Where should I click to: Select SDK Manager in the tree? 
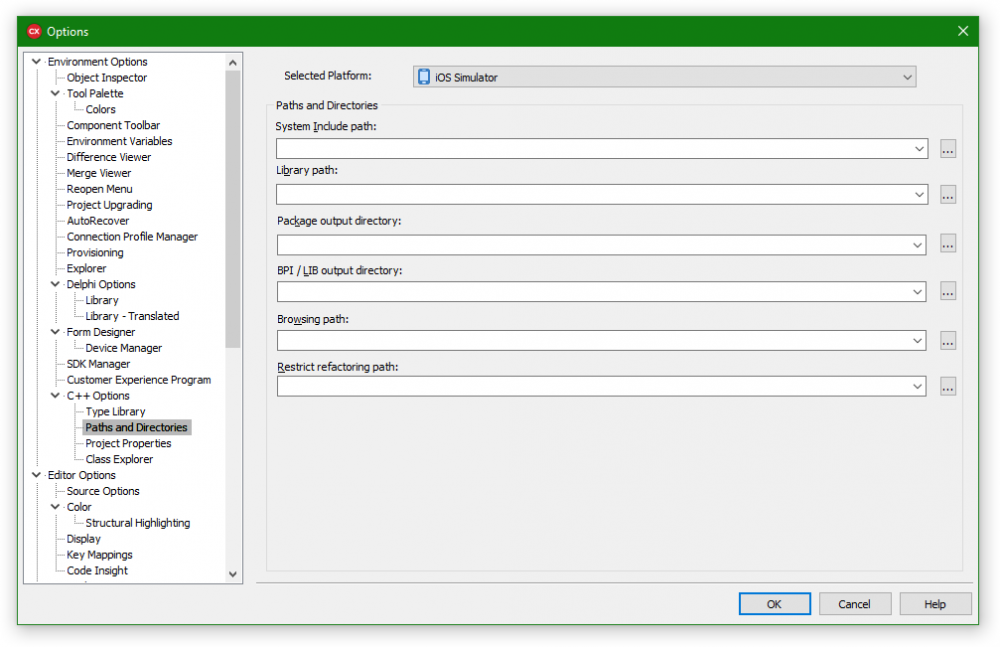pyautogui.click(x=98, y=364)
